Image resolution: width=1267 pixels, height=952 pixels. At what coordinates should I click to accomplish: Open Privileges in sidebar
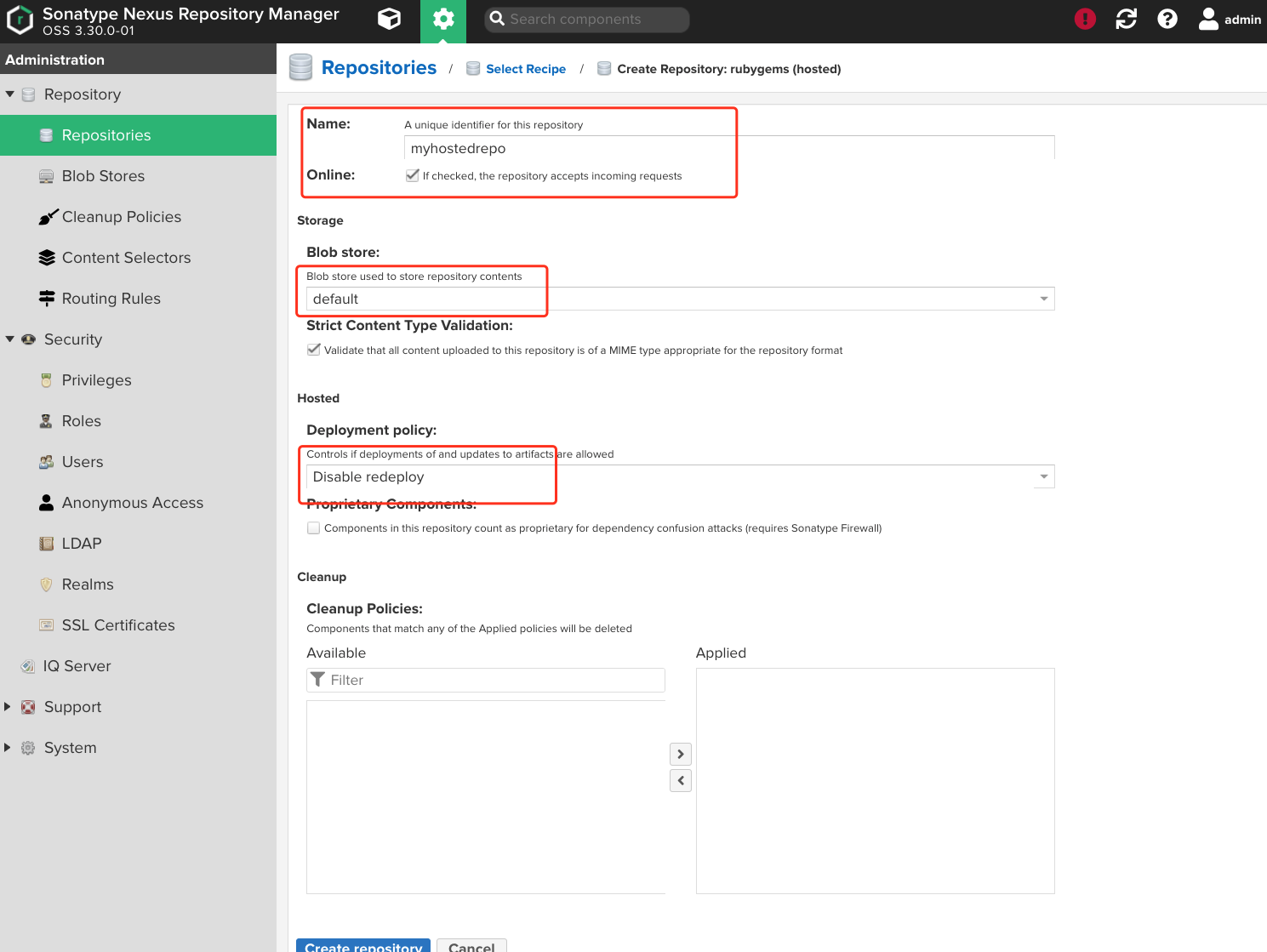coord(138,380)
